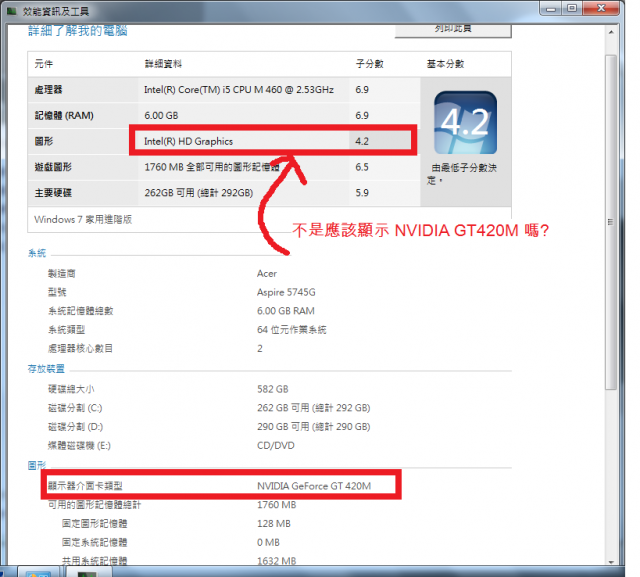
Task: Click the 6.00 GB memory detail cell
Action: (161, 115)
